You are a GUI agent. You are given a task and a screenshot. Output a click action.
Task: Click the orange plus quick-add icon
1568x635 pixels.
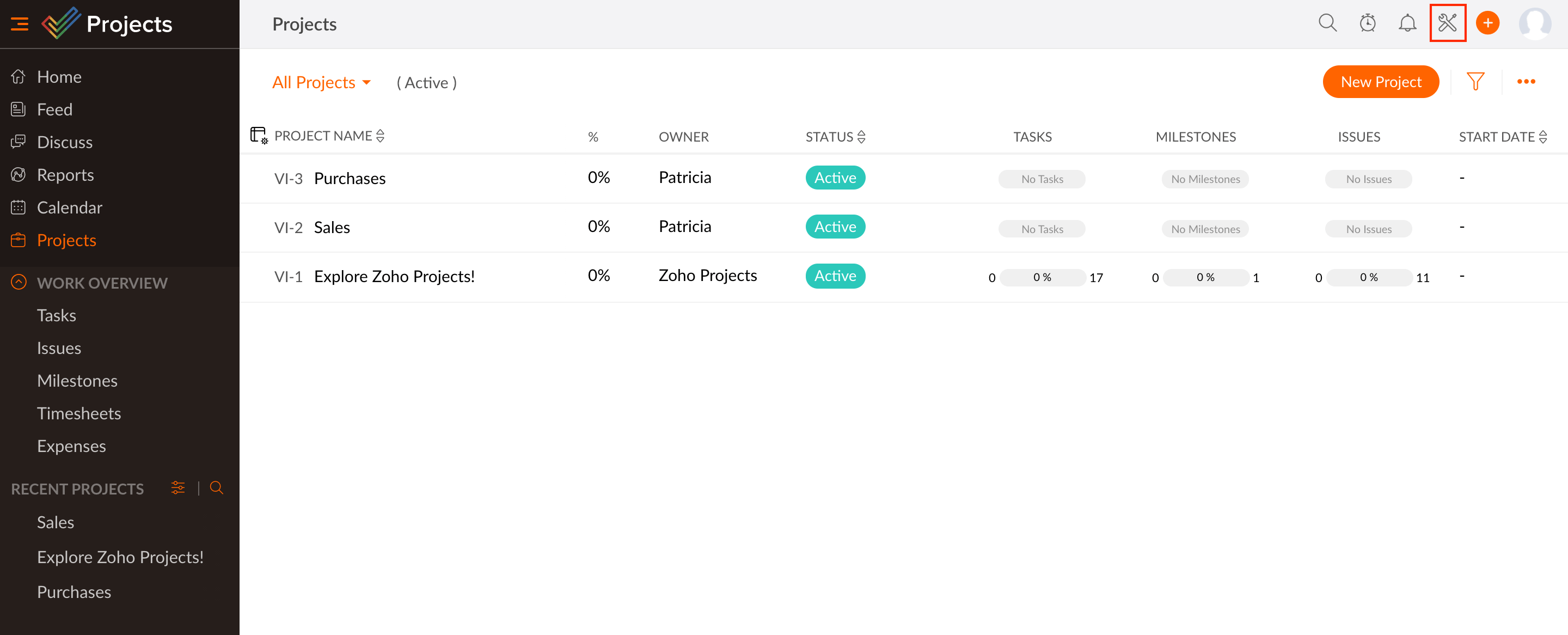point(1487,23)
